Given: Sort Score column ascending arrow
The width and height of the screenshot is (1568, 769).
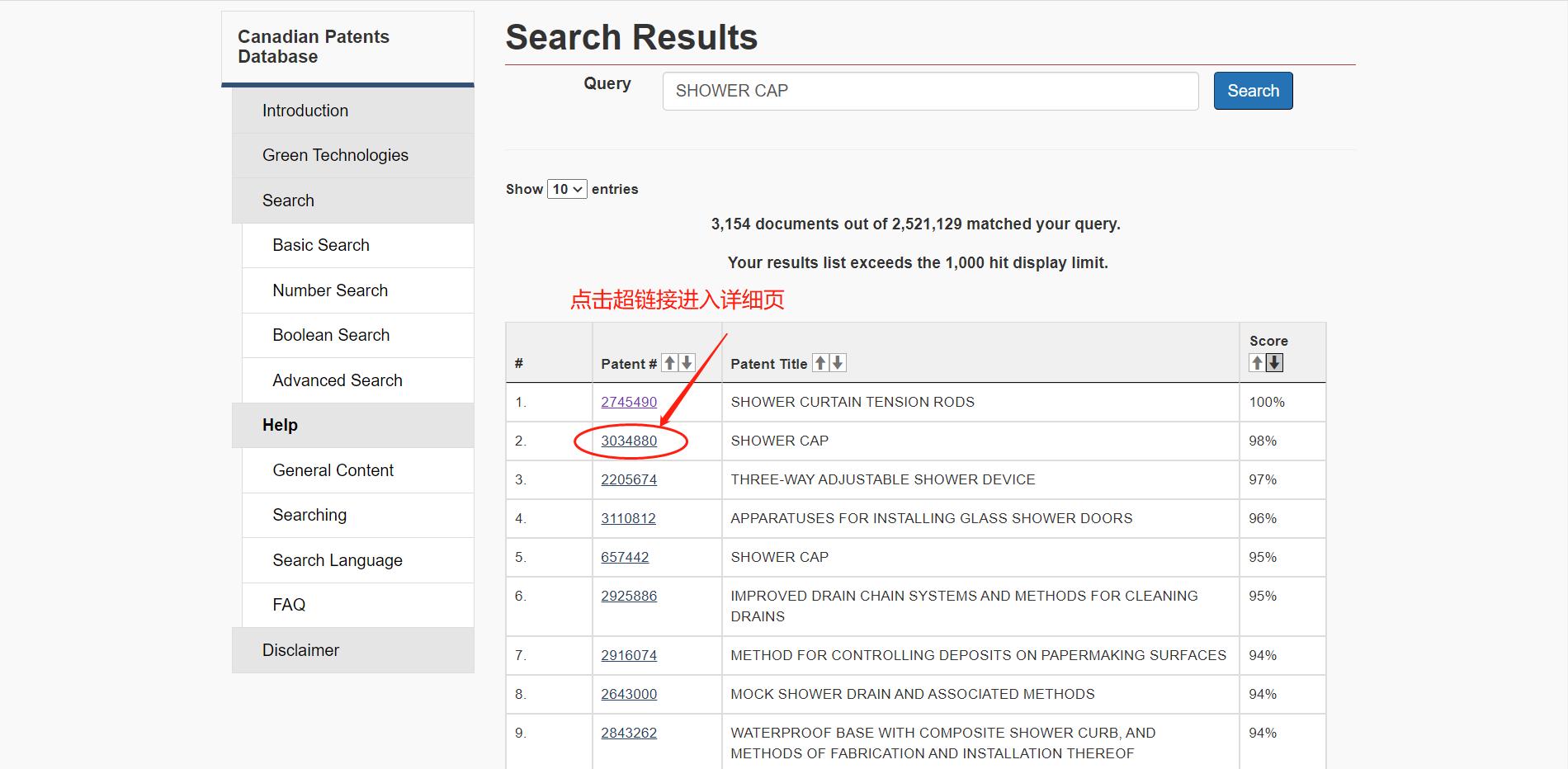Looking at the screenshot, I should tap(1257, 363).
